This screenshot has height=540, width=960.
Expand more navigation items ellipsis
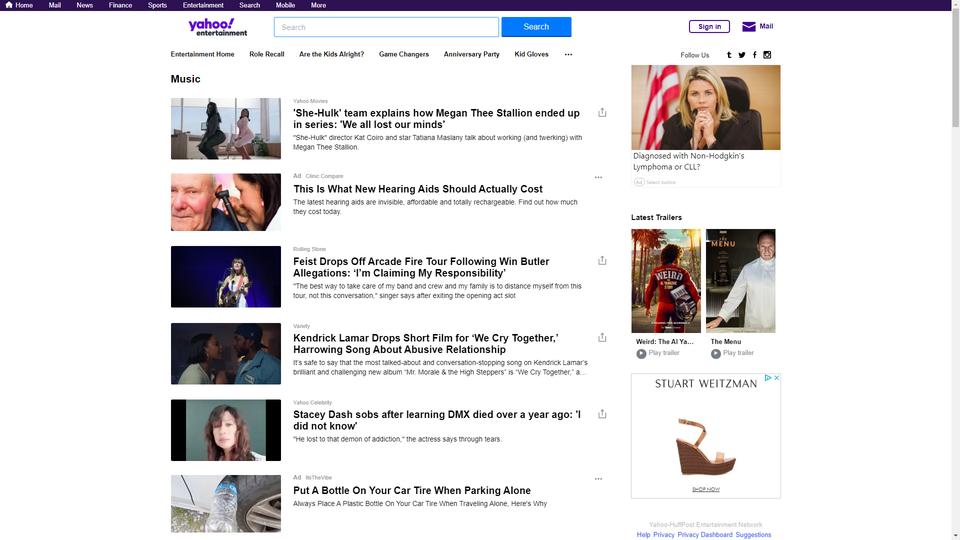click(x=568, y=54)
